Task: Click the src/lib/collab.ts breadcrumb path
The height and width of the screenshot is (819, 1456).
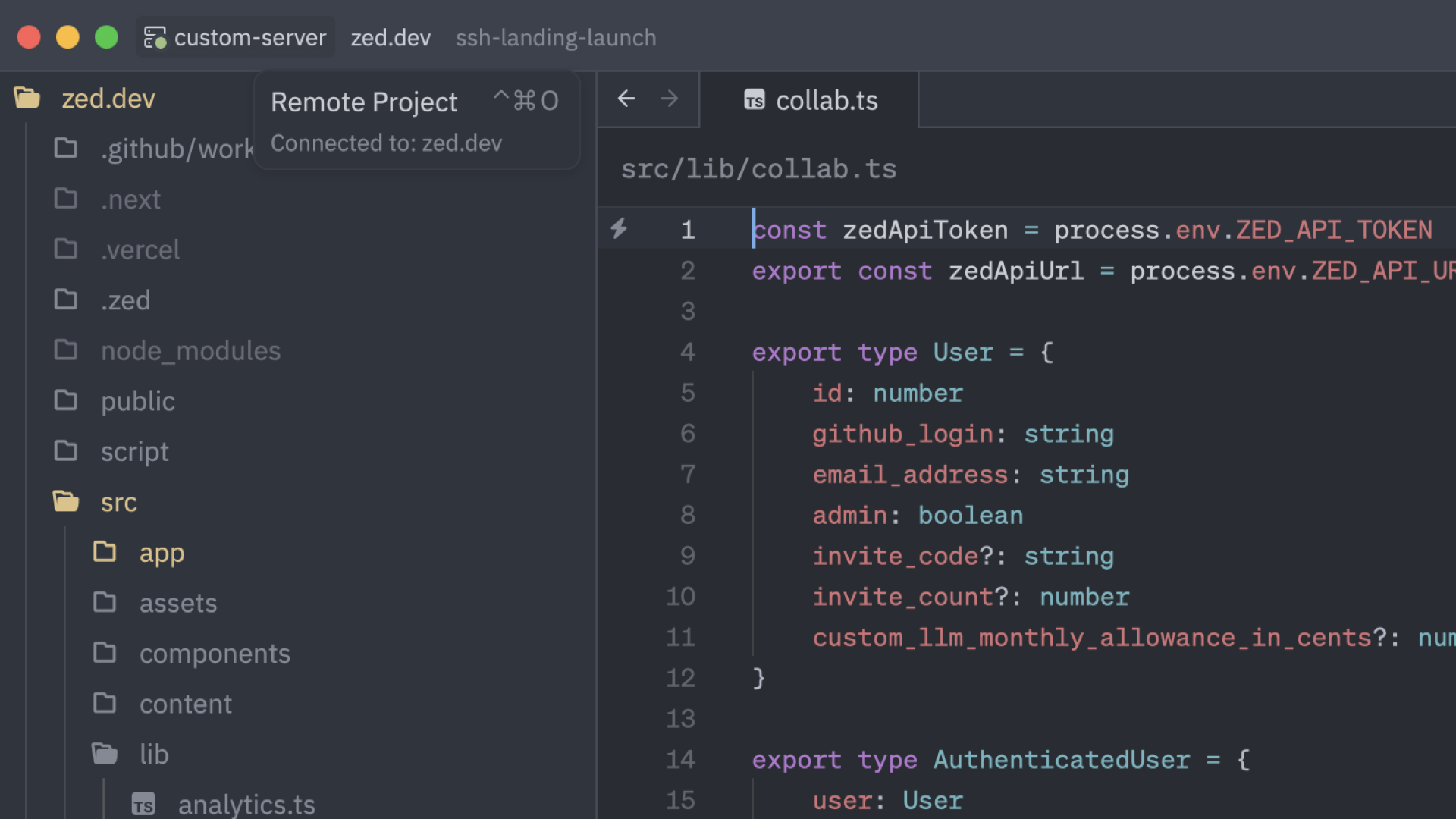Action: coord(758,168)
